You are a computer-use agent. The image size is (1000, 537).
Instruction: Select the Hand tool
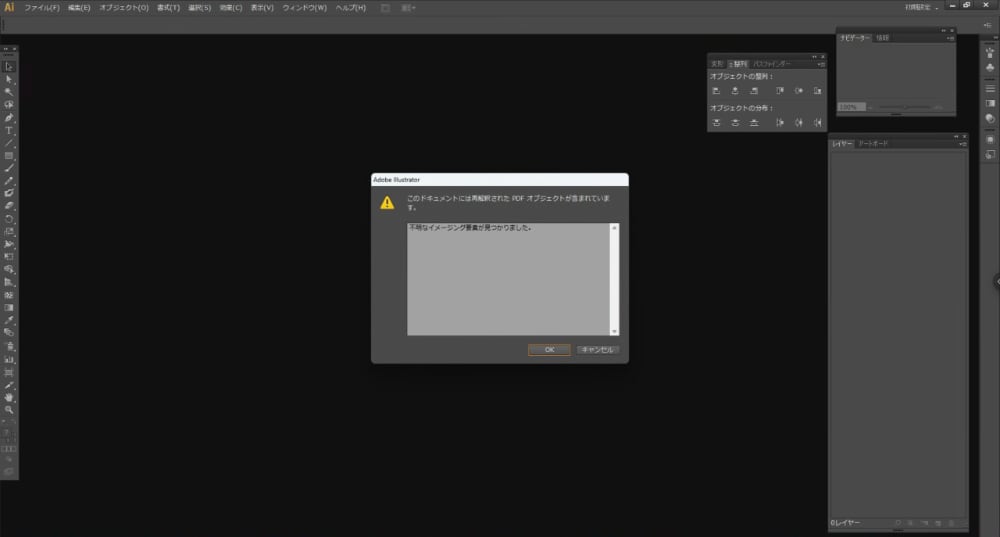(x=9, y=397)
